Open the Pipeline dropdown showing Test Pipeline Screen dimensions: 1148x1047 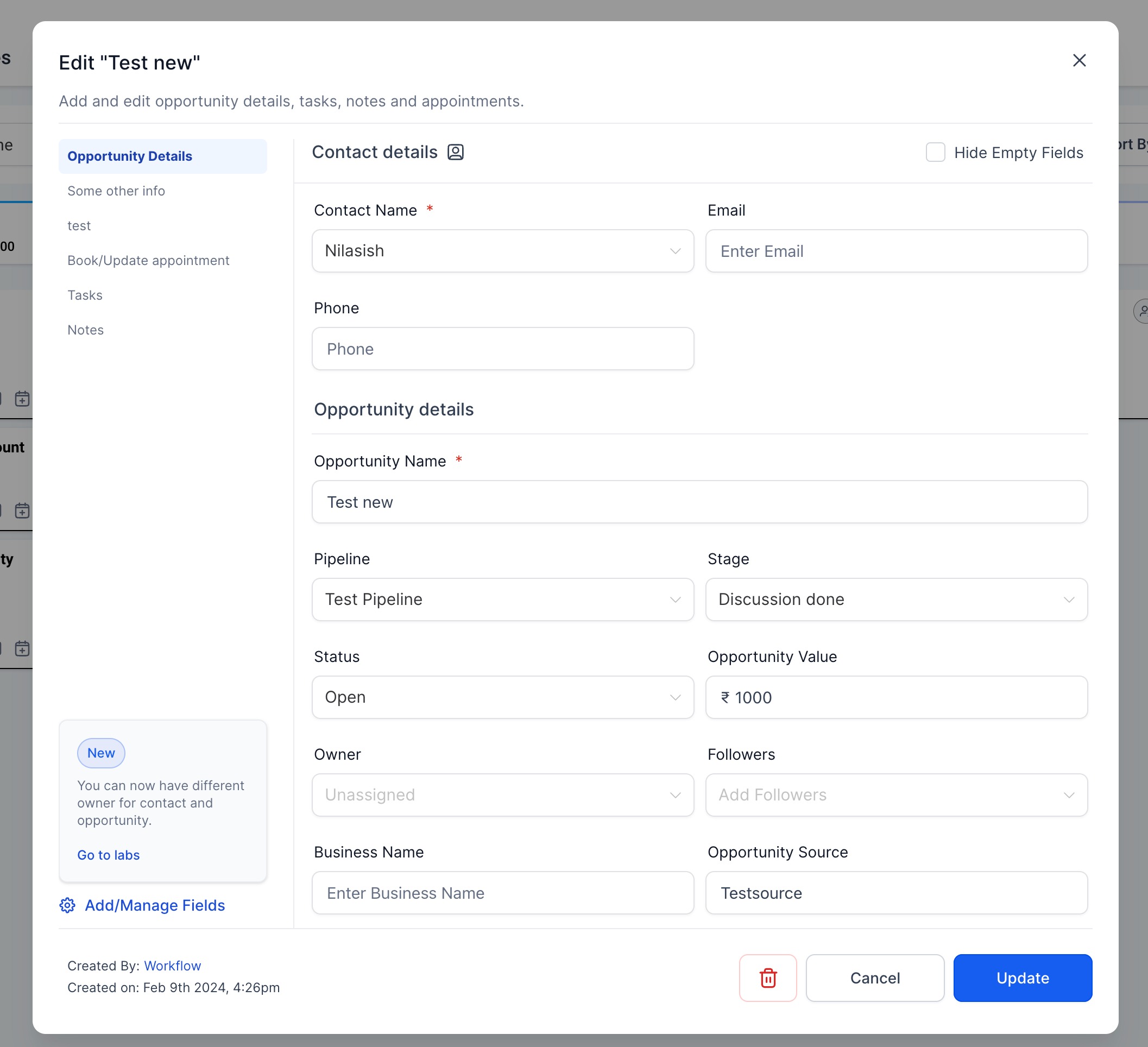[502, 600]
